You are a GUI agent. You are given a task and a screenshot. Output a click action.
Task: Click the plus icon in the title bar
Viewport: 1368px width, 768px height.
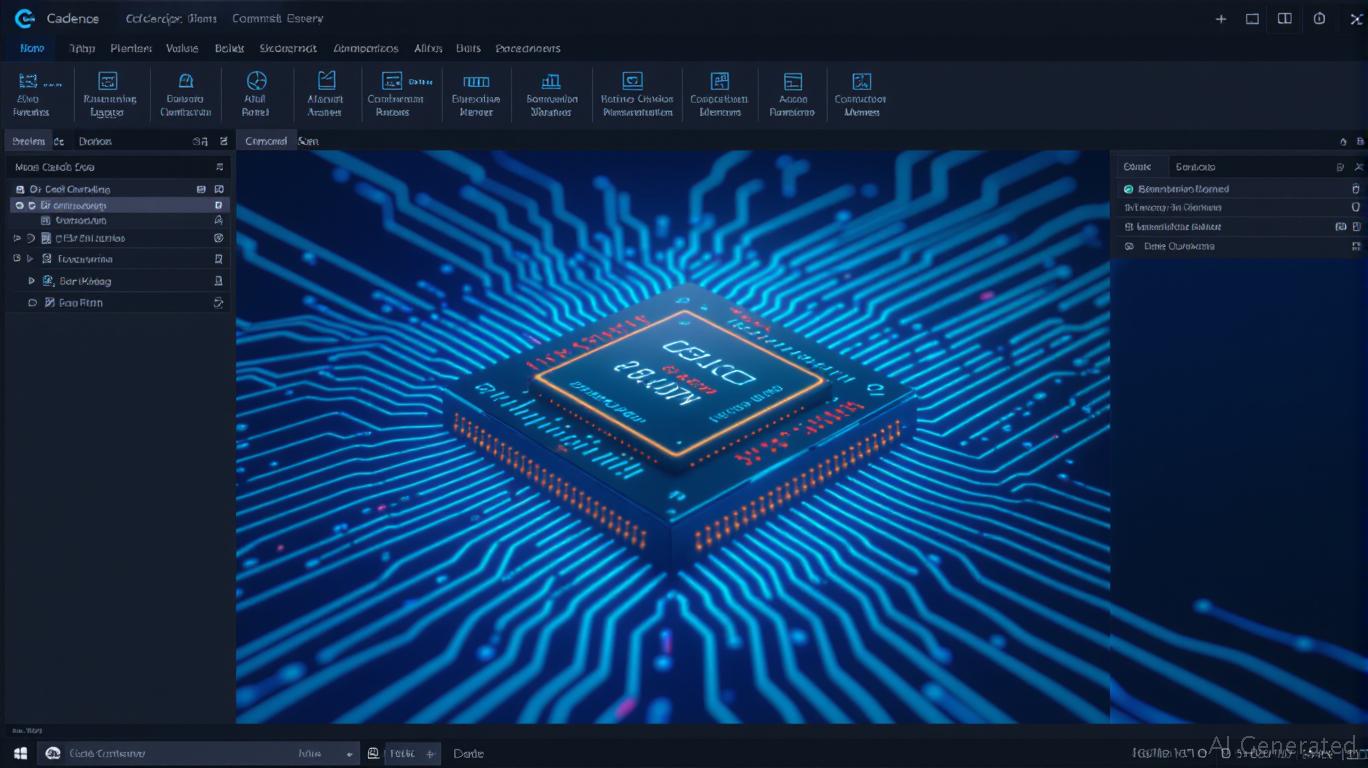pyautogui.click(x=1221, y=19)
